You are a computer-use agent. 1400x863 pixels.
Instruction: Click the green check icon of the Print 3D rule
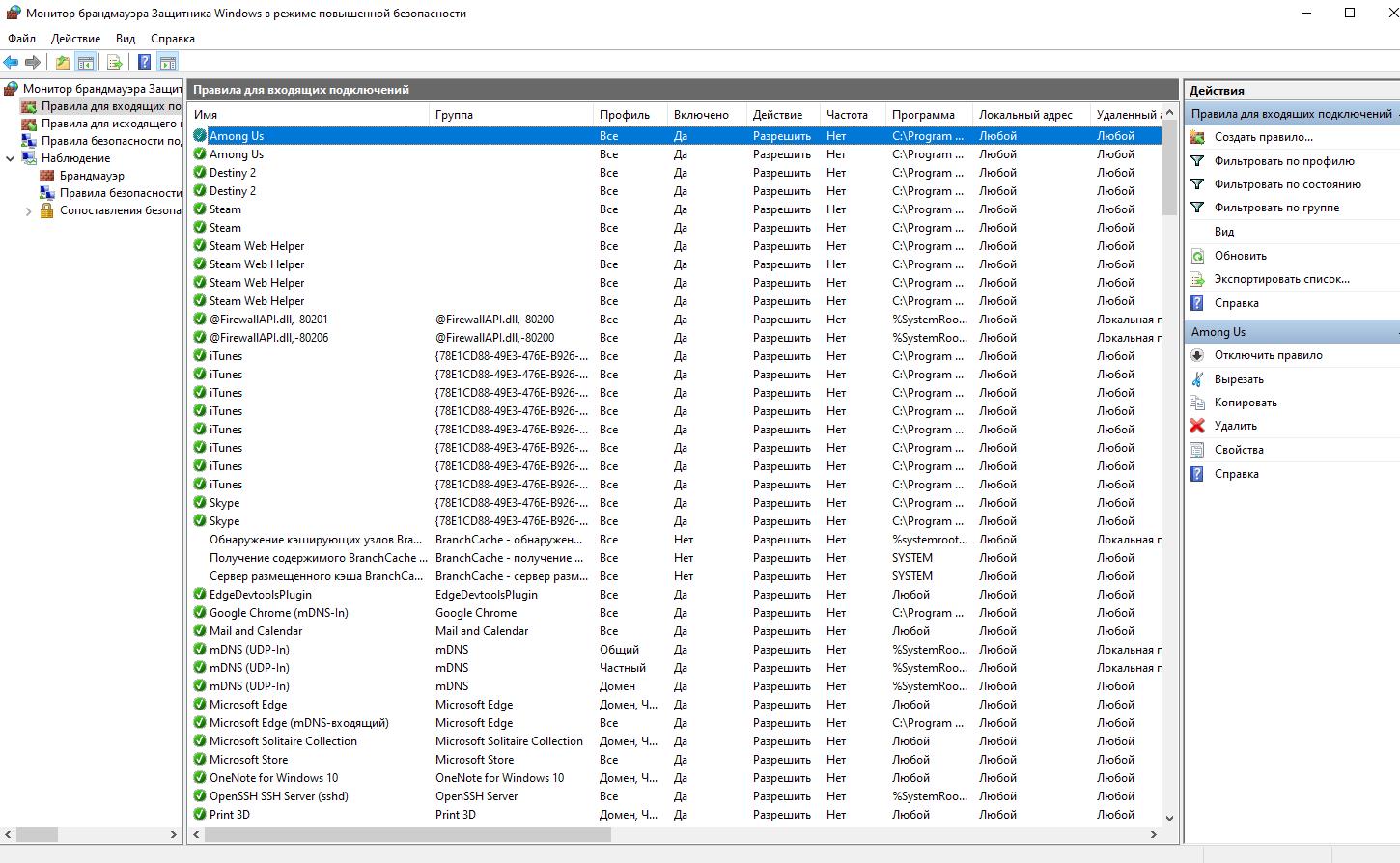click(200, 814)
